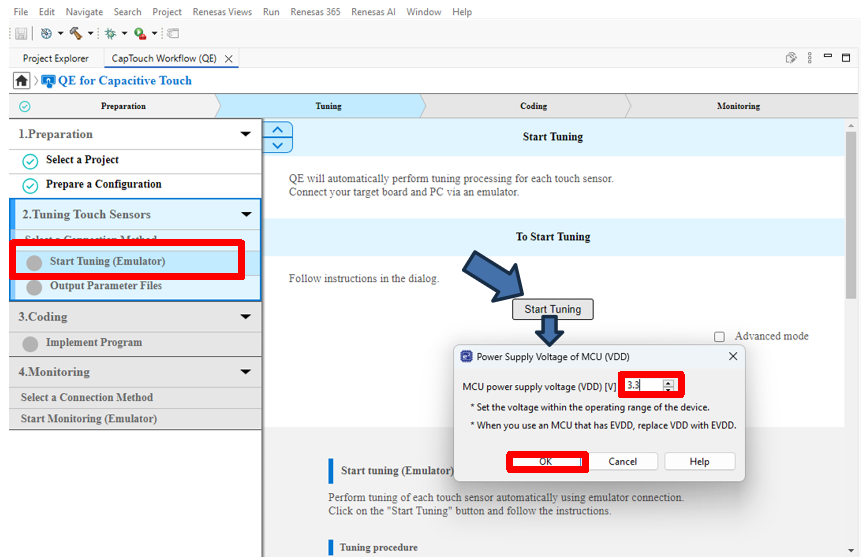
Task: Click the Home icon in the breadcrumb
Action: (x=21, y=81)
